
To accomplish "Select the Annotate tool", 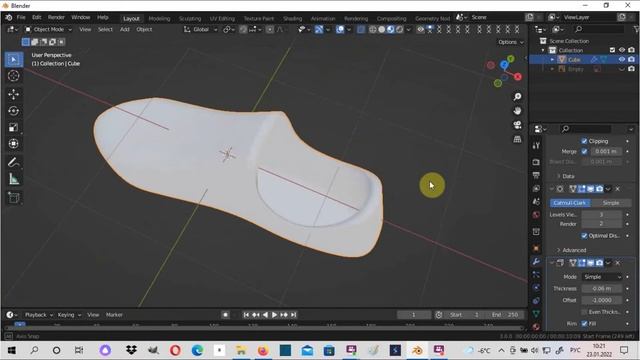I will 13,162.
